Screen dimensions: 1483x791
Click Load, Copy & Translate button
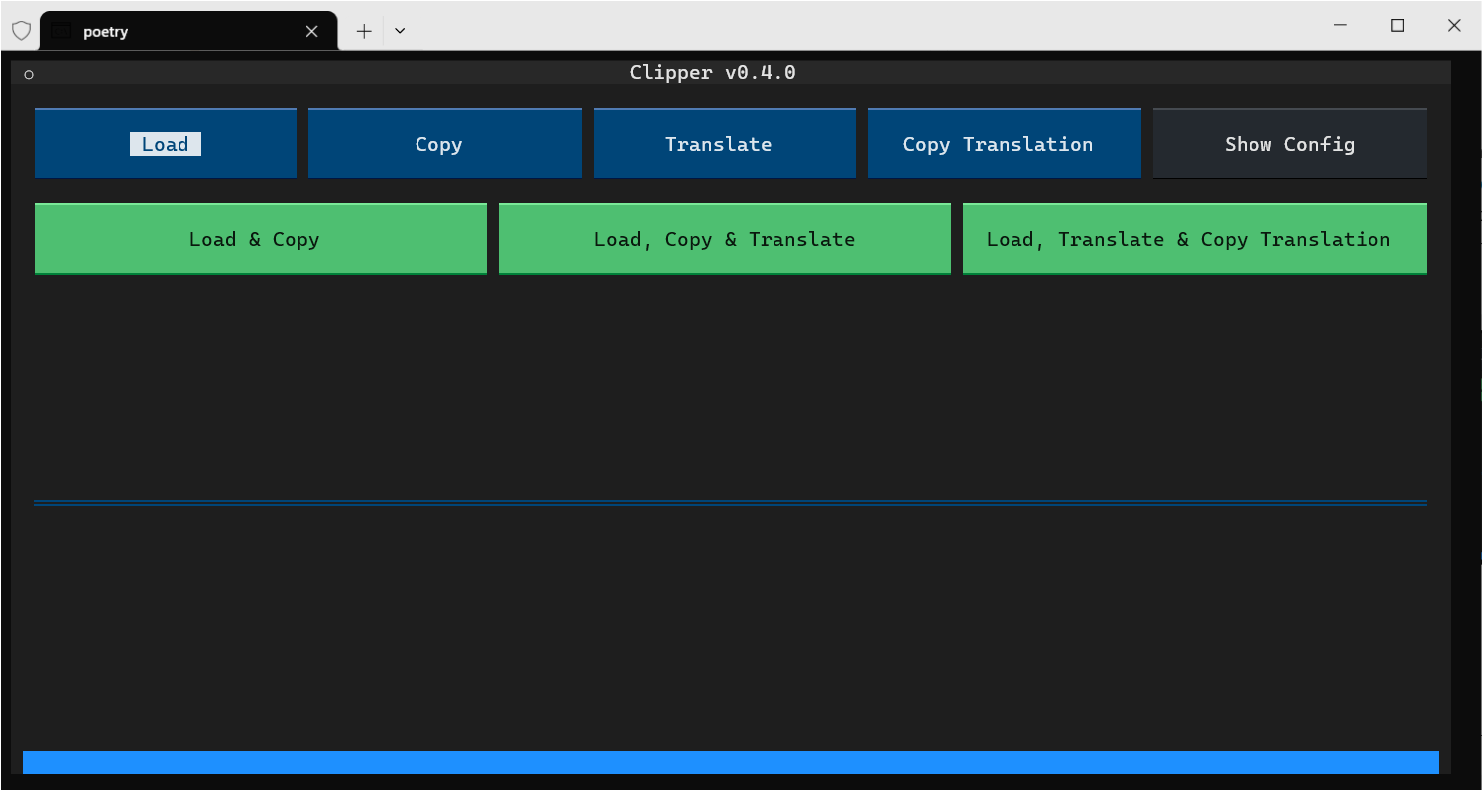[725, 239]
